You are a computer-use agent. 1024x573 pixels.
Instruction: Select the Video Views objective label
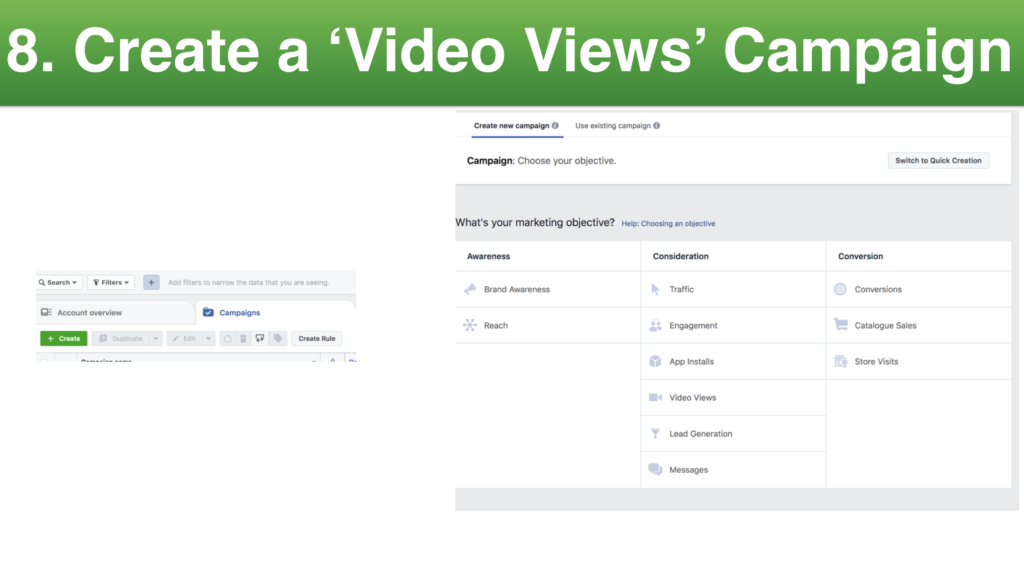(692, 397)
